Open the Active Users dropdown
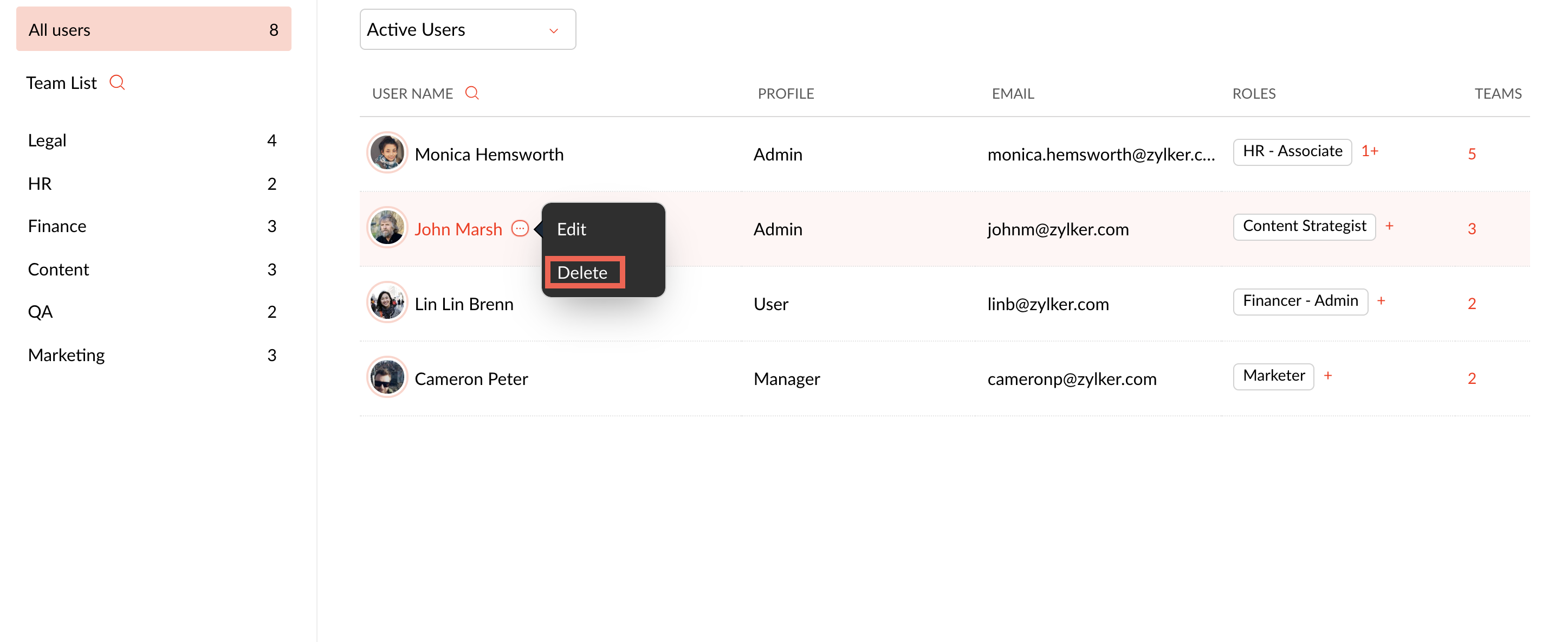Viewport: 1568px width, 642px height. coord(467,29)
